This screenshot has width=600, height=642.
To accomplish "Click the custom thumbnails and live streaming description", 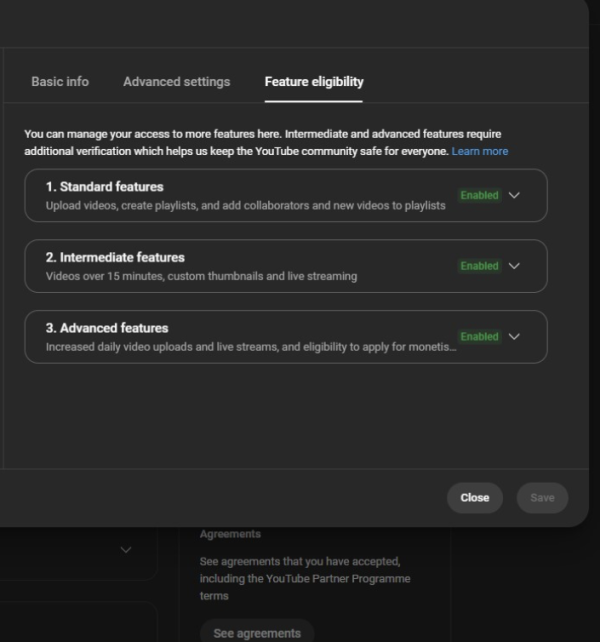I will coord(201,276).
